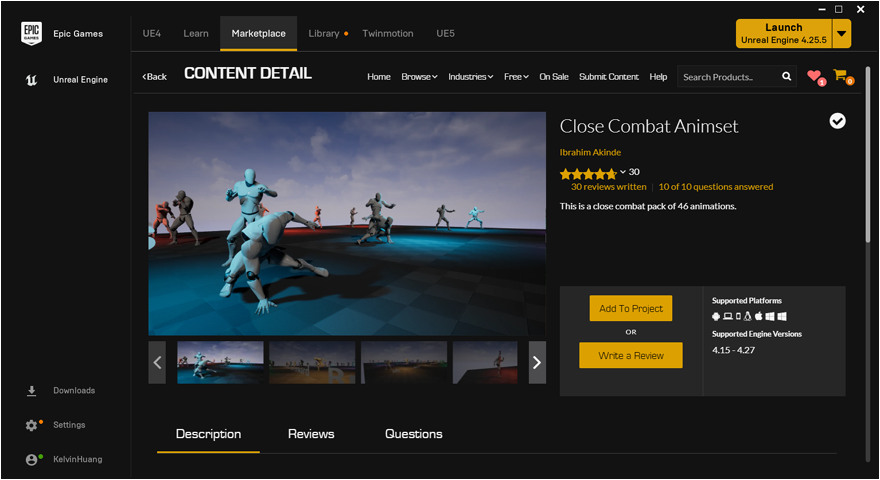
Task: Go Back from content detail
Action: click(x=154, y=77)
